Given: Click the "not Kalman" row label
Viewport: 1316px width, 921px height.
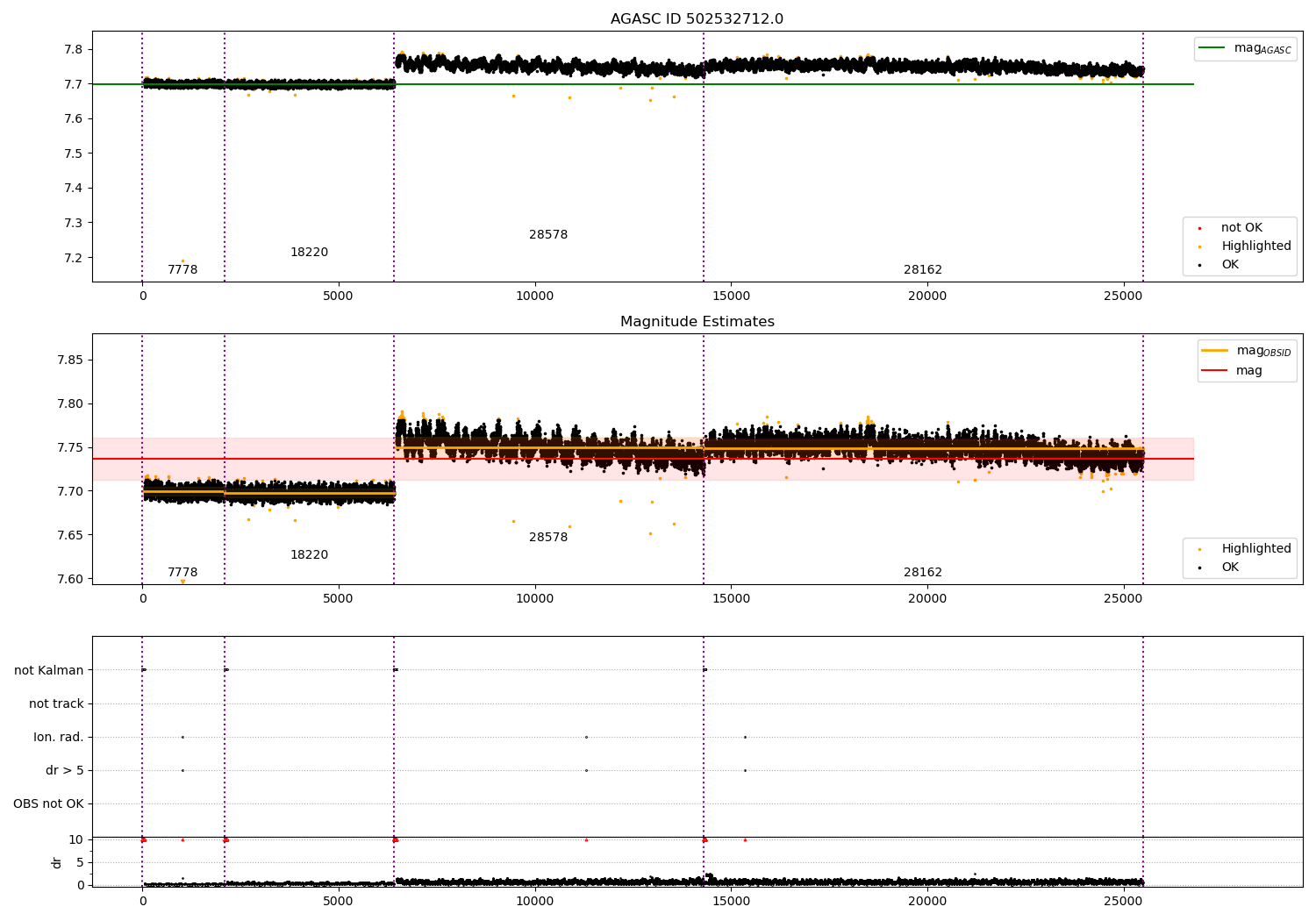Looking at the screenshot, I should click(49, 670).
